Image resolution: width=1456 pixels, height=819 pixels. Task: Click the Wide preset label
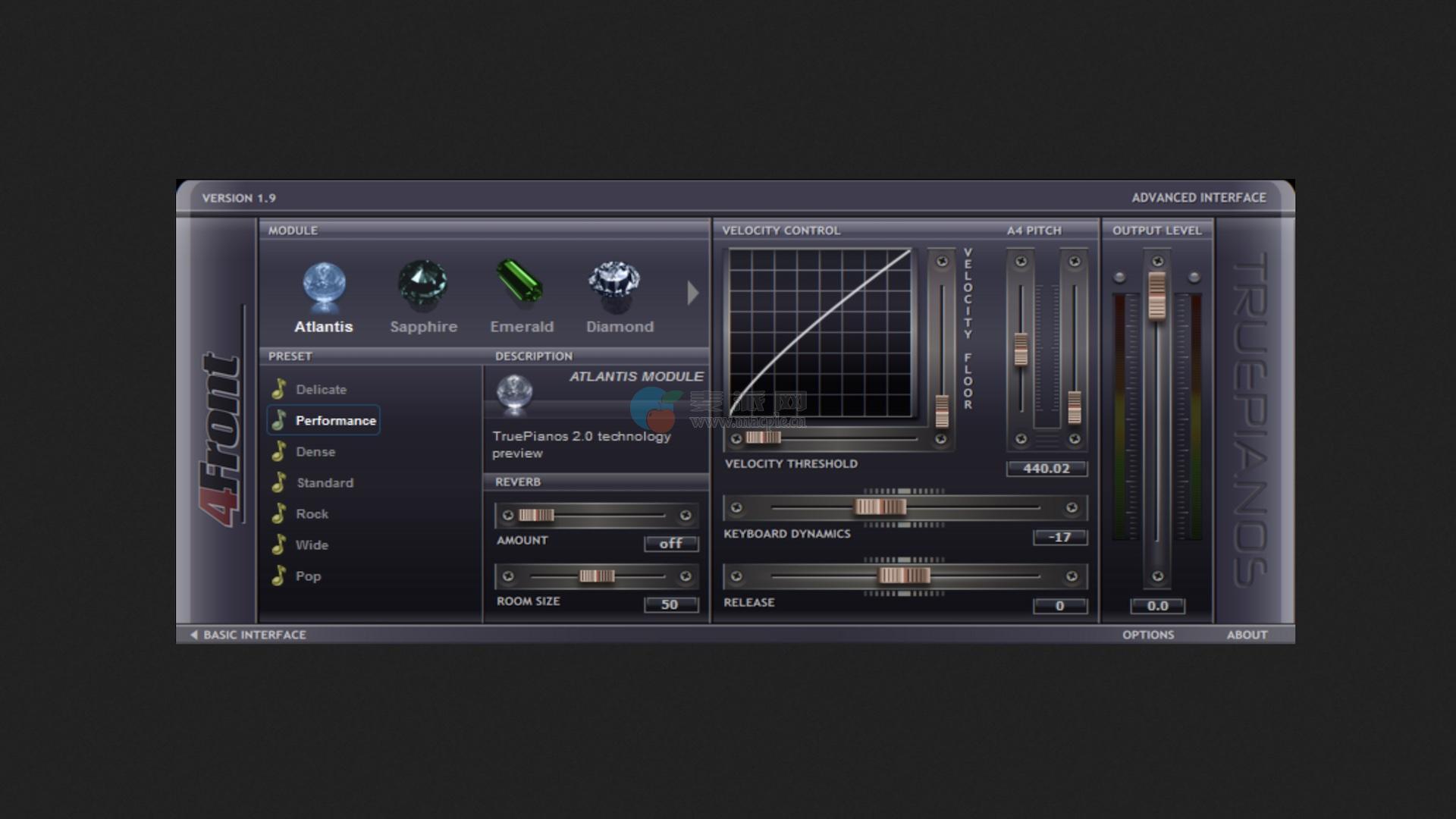(312, 544)
